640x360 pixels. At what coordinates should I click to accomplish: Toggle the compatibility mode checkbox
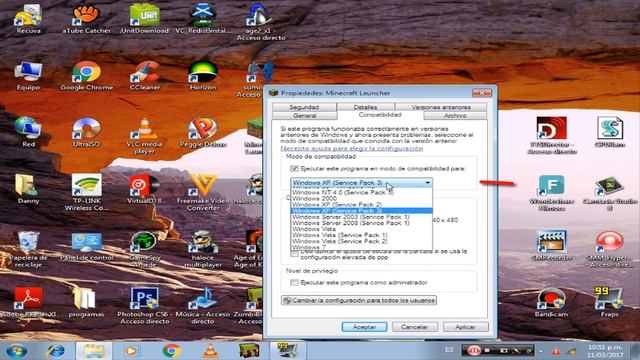294,169
